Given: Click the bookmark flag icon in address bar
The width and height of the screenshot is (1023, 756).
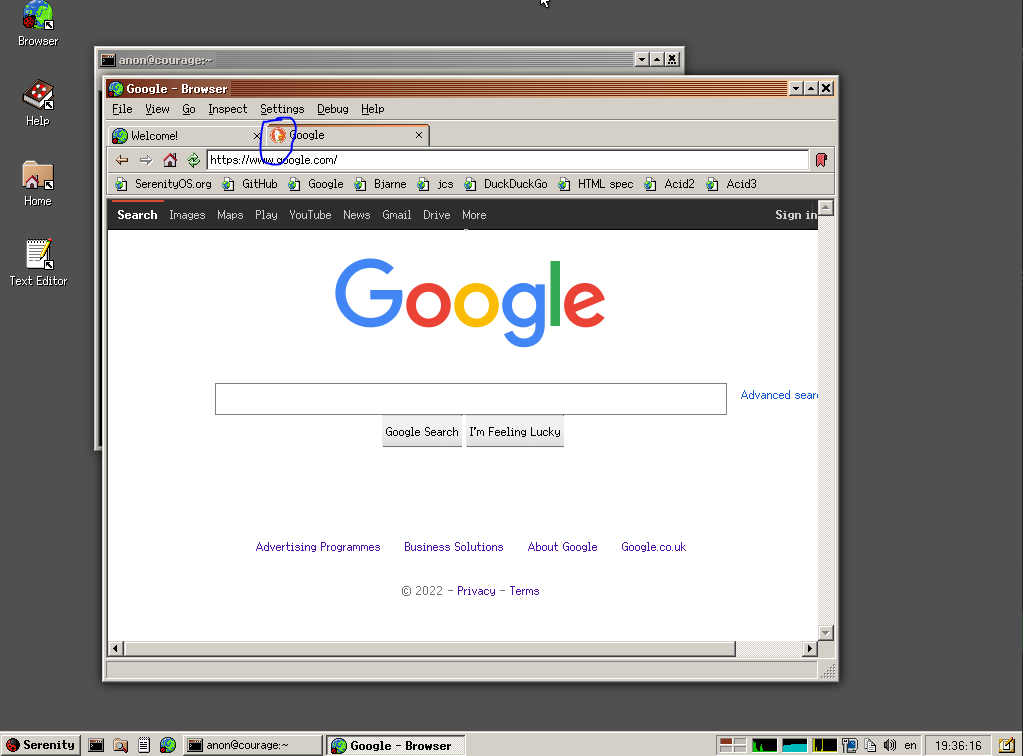Looking at the screenshot, I should click(820, 159).
